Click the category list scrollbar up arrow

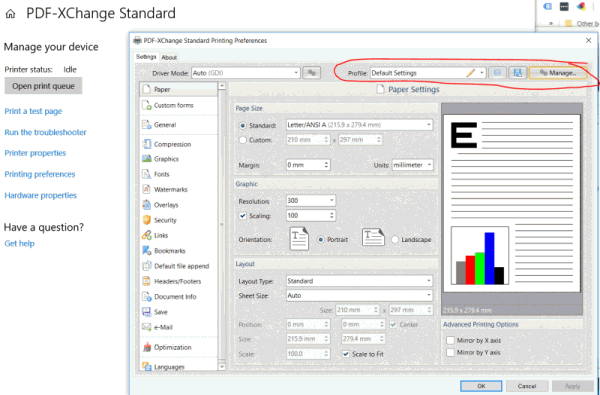(x=222, y=86)
